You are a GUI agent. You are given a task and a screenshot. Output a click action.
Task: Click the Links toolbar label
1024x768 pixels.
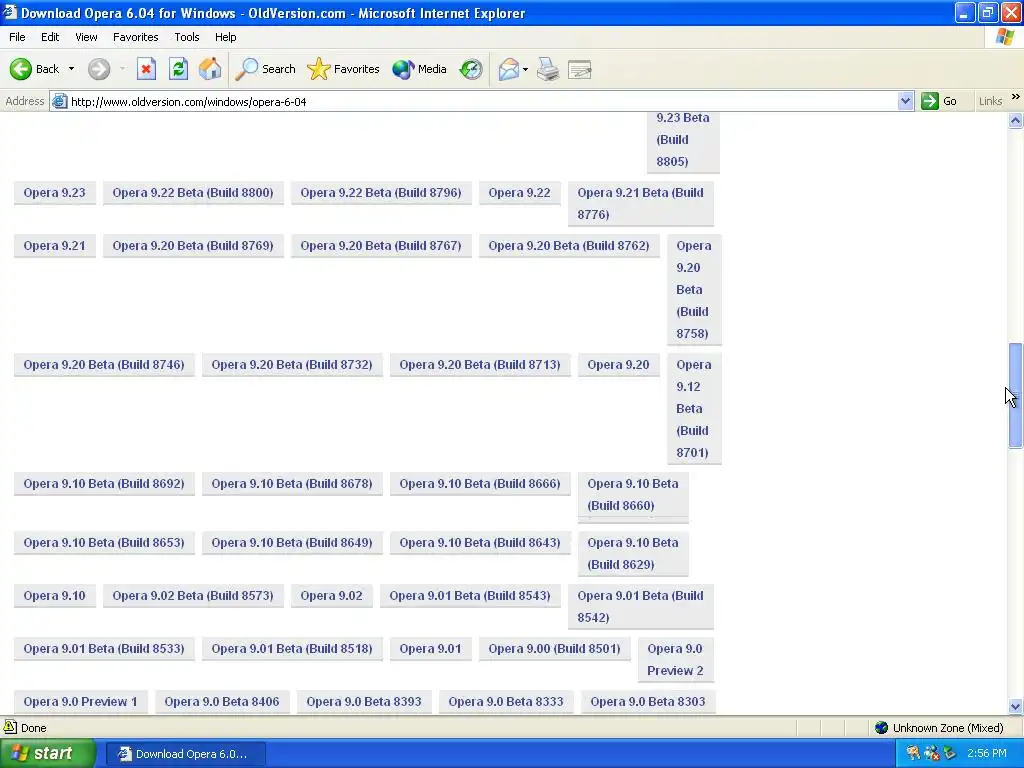point(990,101)
